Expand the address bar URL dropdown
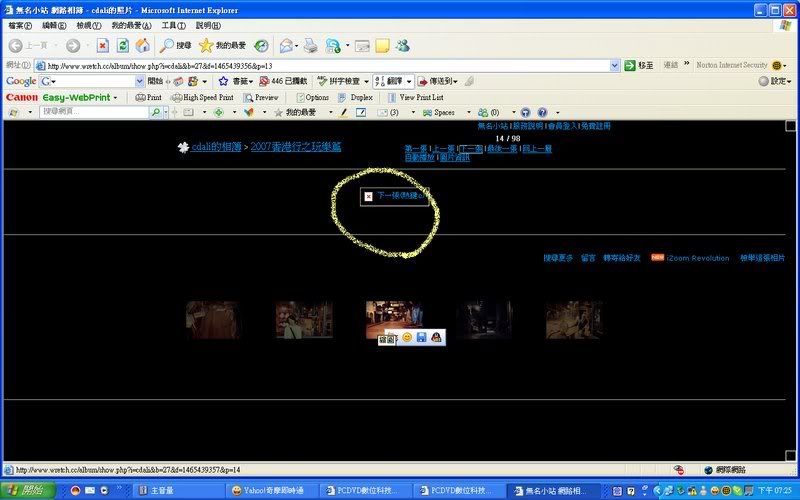The height and width of the screenshot is (500, 800). [614, 65]
